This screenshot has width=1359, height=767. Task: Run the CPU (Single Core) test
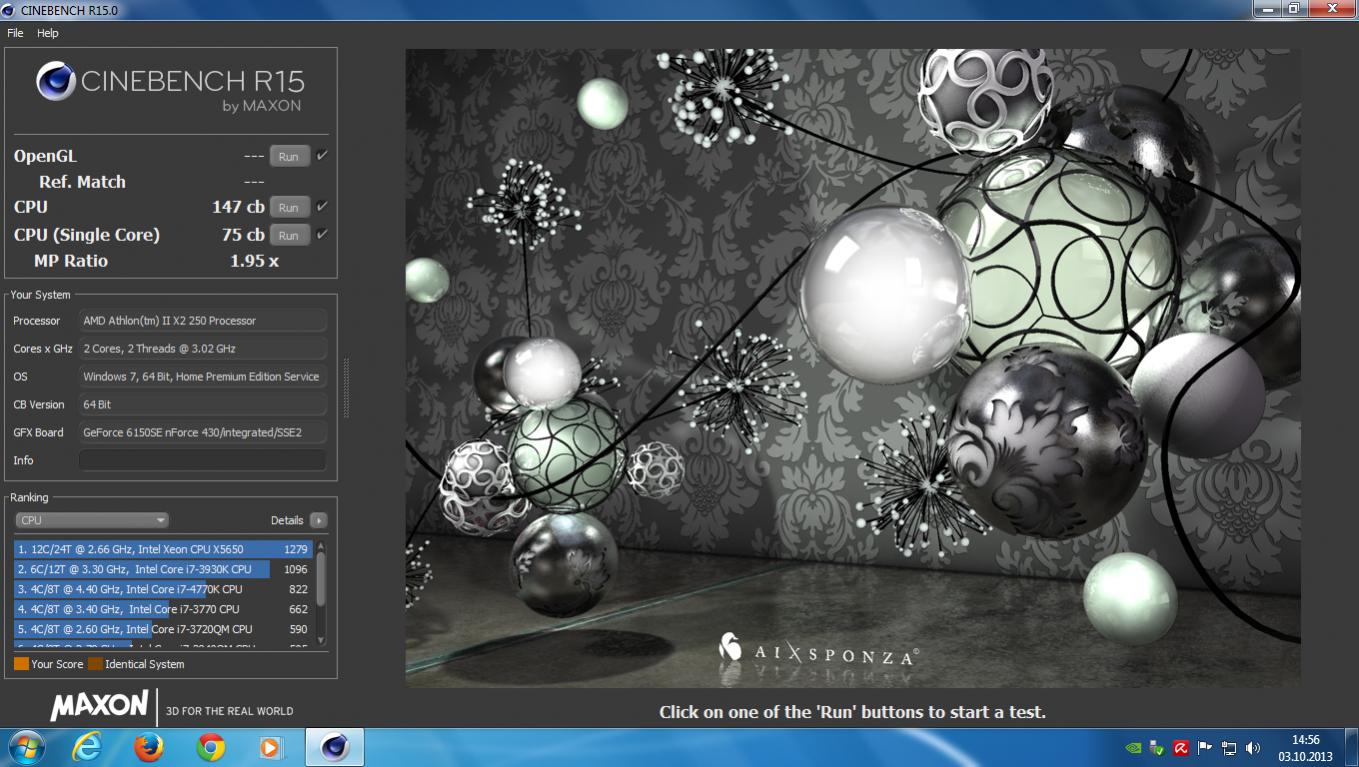tap(289, 235)
